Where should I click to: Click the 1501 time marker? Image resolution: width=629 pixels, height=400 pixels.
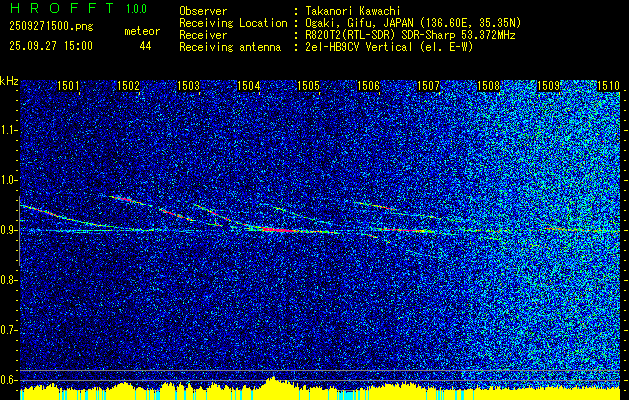coord(68,85)
